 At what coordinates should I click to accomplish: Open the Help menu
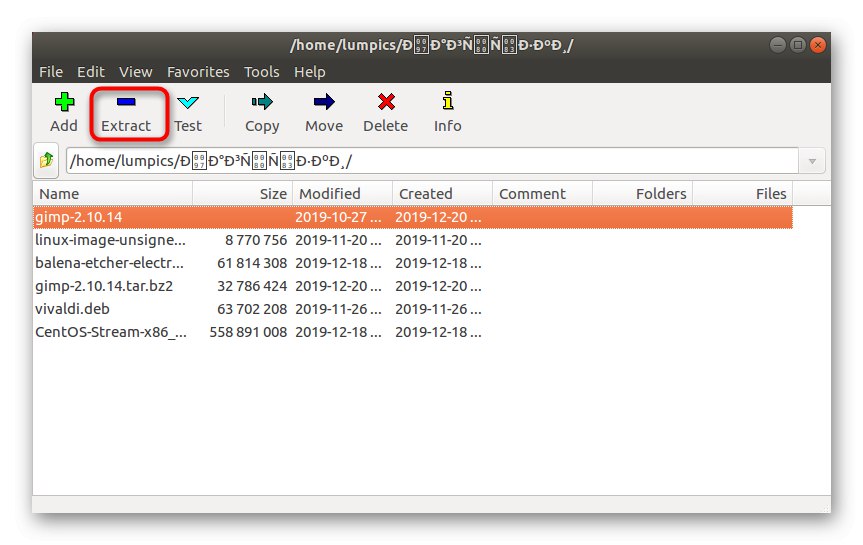coord(309,72)
